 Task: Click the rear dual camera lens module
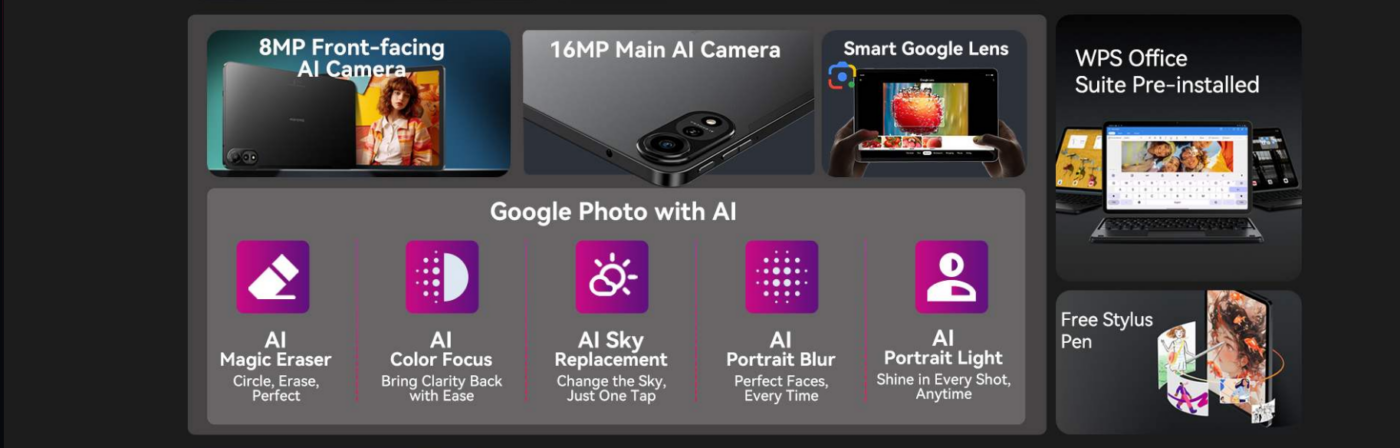675,138
